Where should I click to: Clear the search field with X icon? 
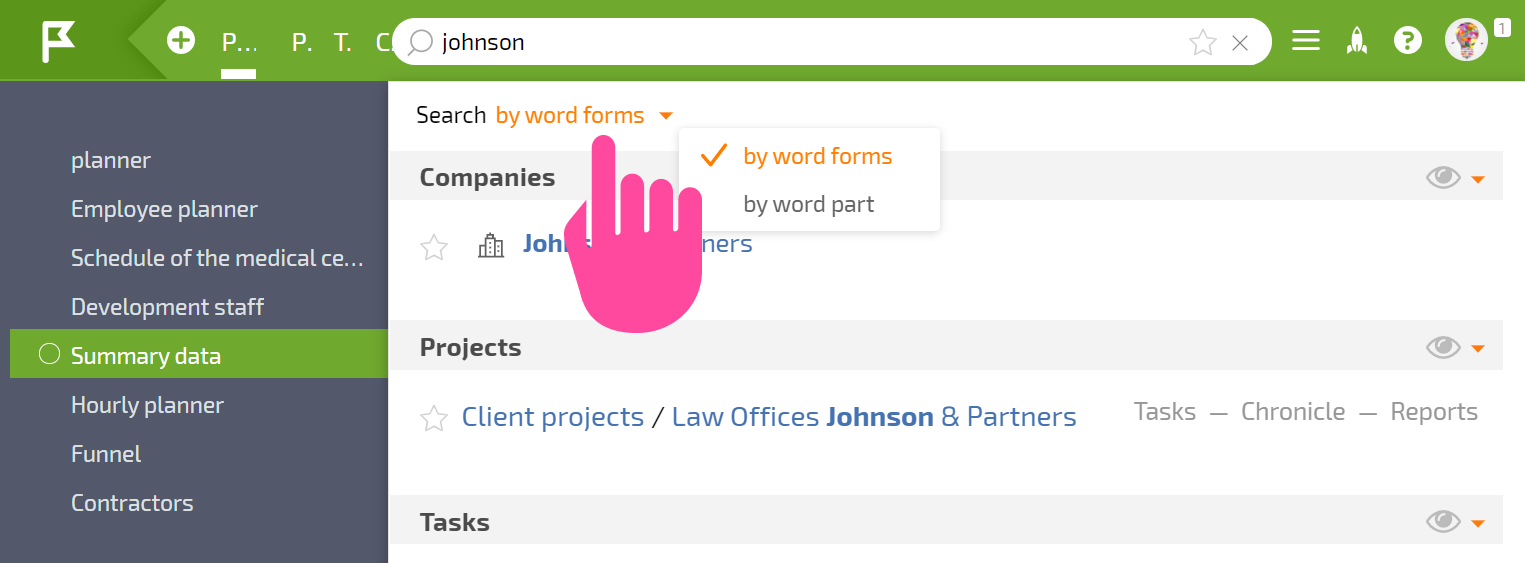[1240, 42]
